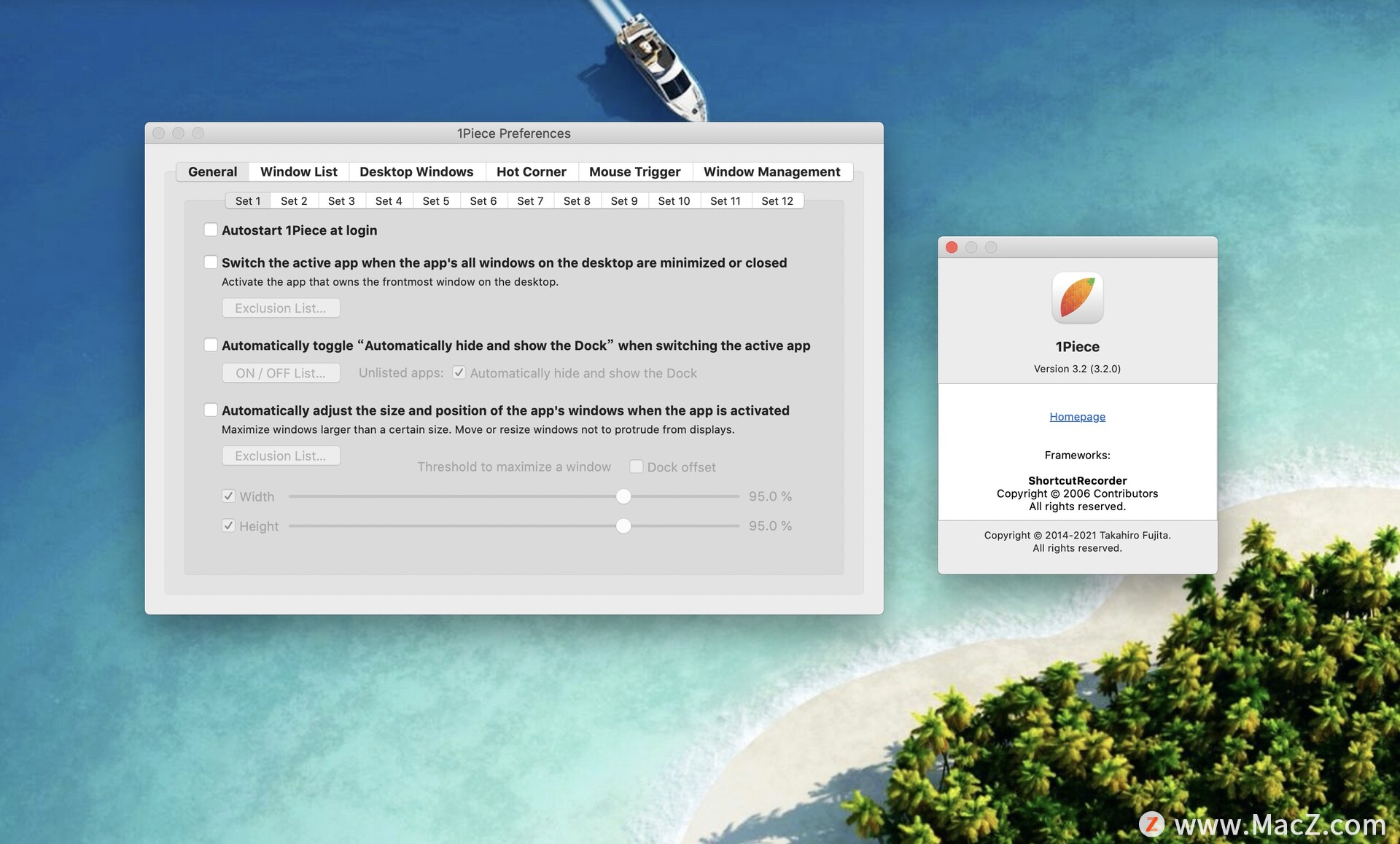Open the Homepage link
The width and height of the screenshot is (1400, 844).
tap(1077, 416)
